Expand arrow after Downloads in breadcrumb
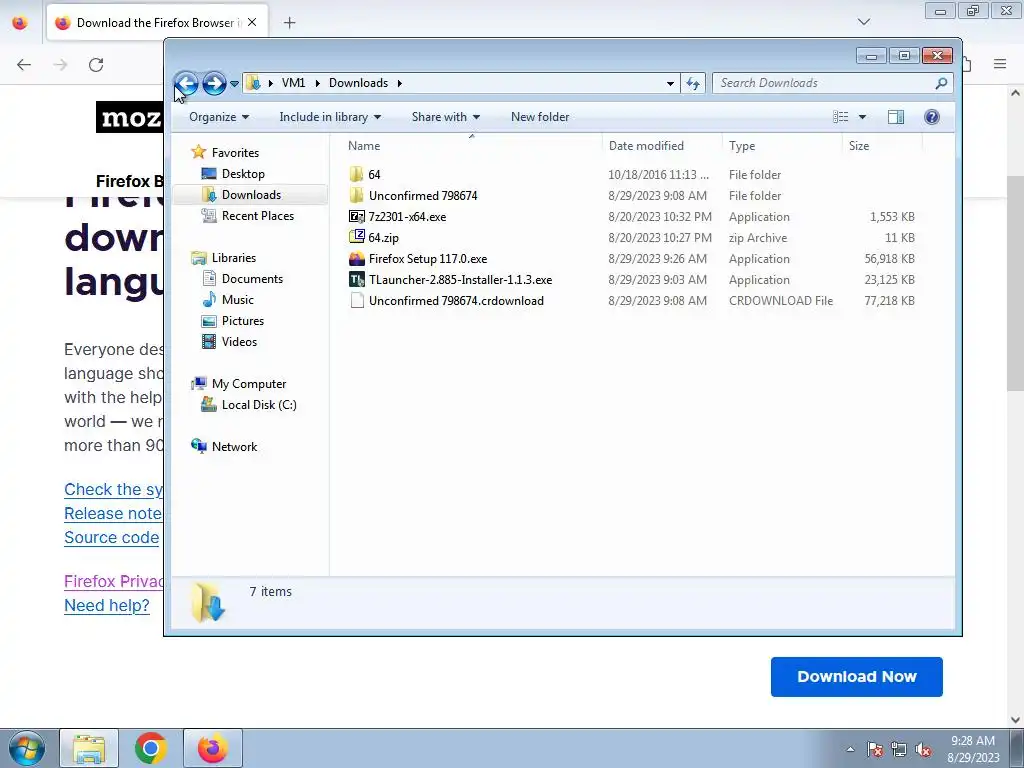The image size is (1024, 768). coord(400,83)
